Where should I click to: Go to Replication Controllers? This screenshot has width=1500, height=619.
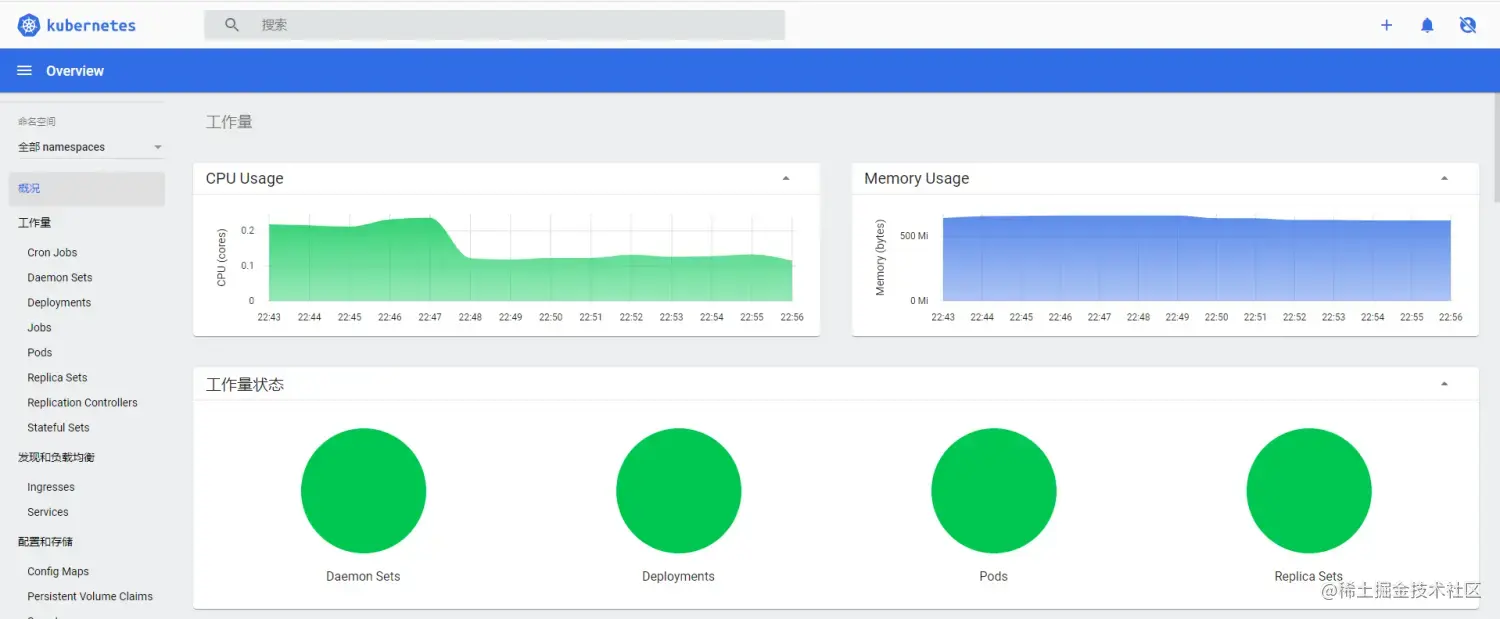(x=82, y=403)
